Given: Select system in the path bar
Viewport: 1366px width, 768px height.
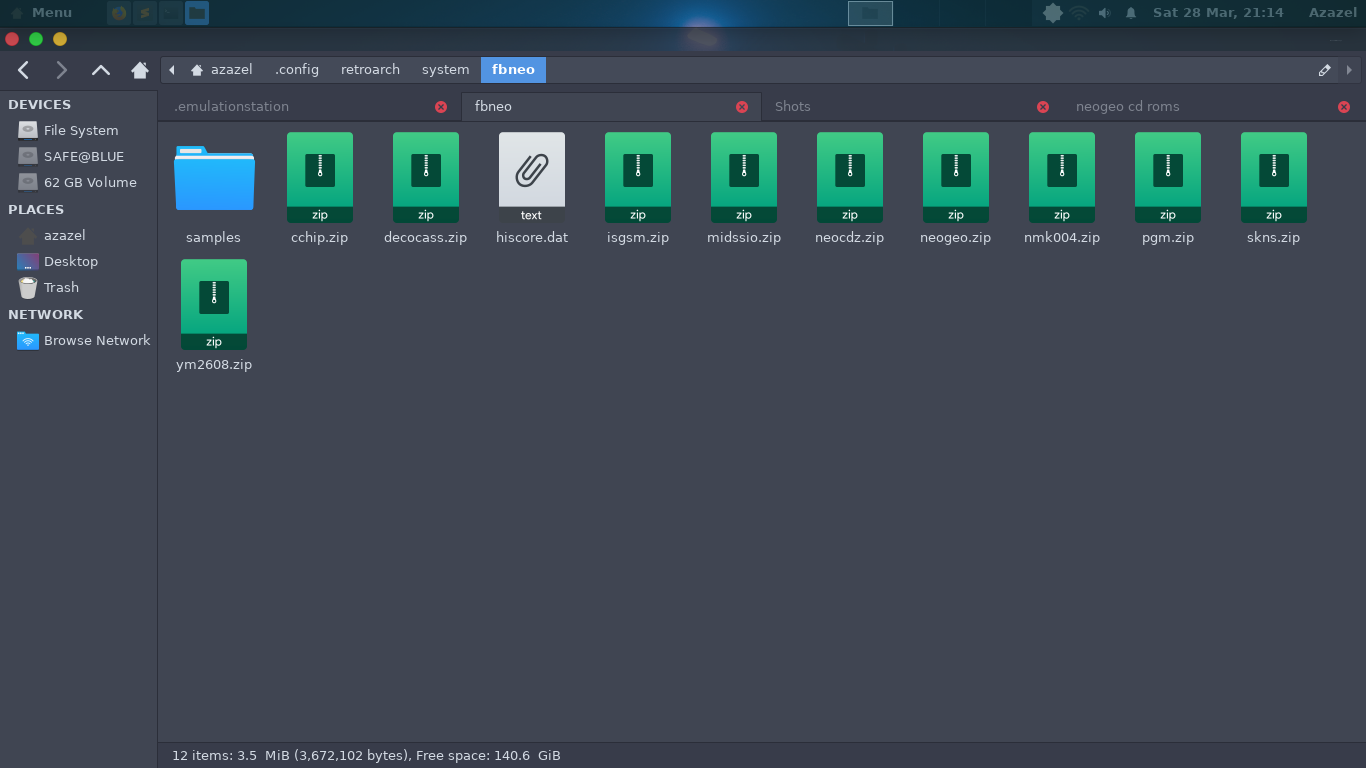Looking at the screenshot, I should (x=446, y=70).
